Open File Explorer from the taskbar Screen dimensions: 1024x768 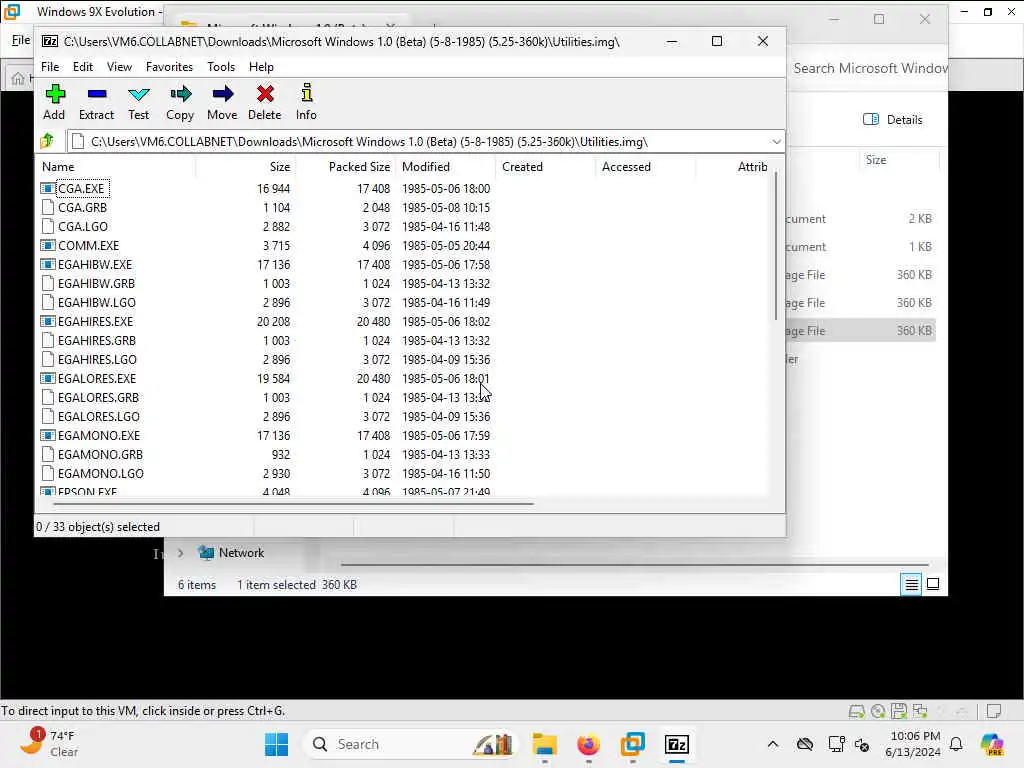544,744
